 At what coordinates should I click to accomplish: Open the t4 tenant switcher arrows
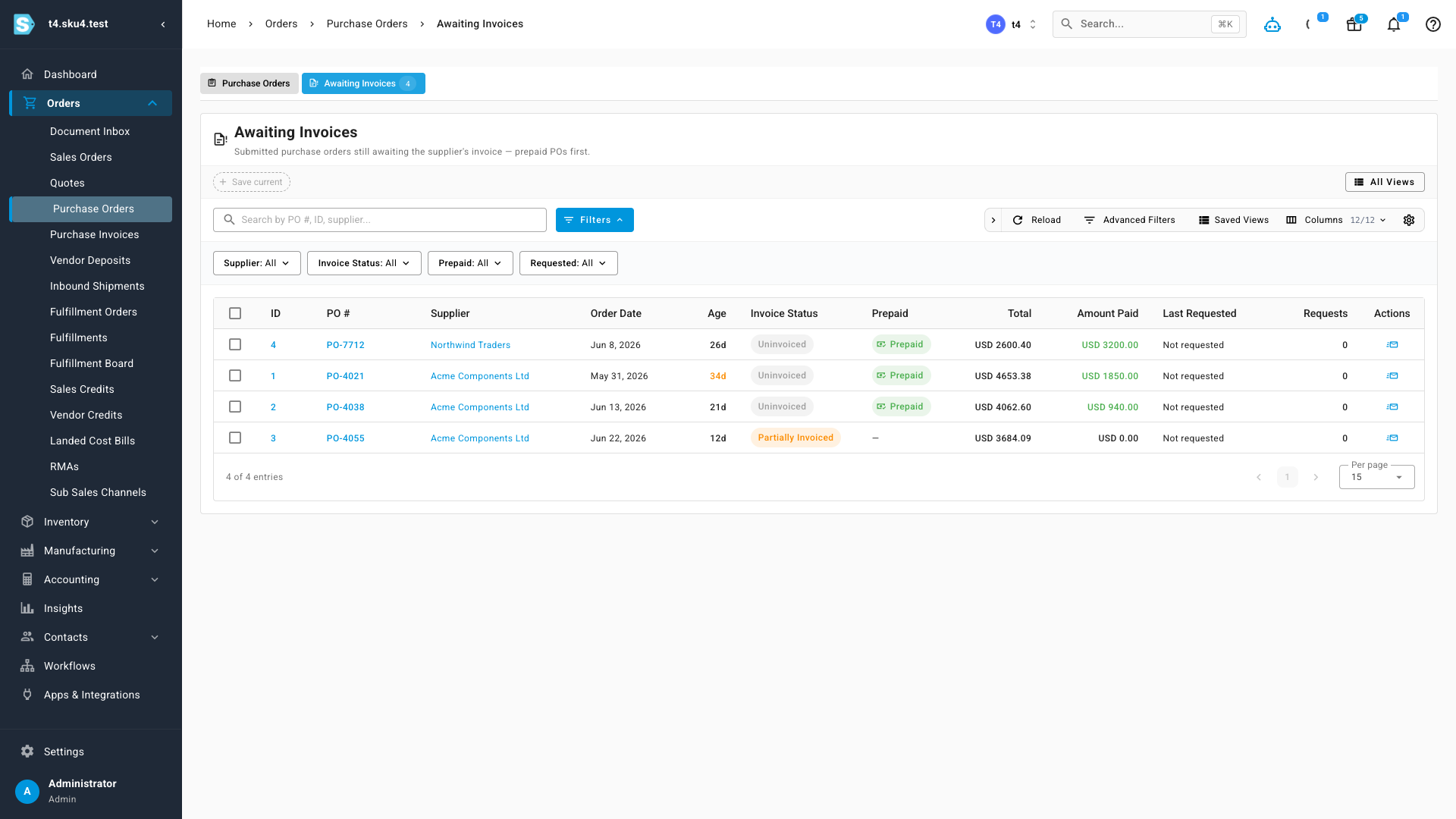point(1033,24)
